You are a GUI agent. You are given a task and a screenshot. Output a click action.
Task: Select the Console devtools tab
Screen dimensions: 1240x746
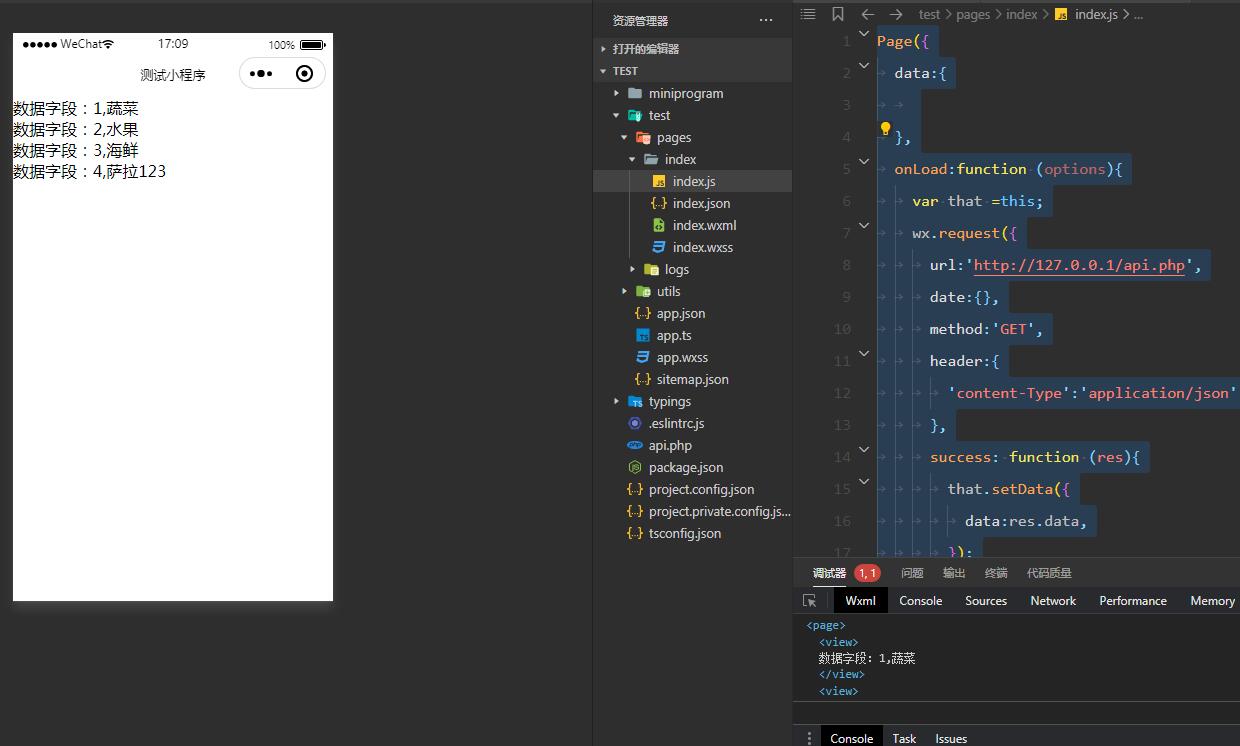pyautogui.click(x=921, y=601)
